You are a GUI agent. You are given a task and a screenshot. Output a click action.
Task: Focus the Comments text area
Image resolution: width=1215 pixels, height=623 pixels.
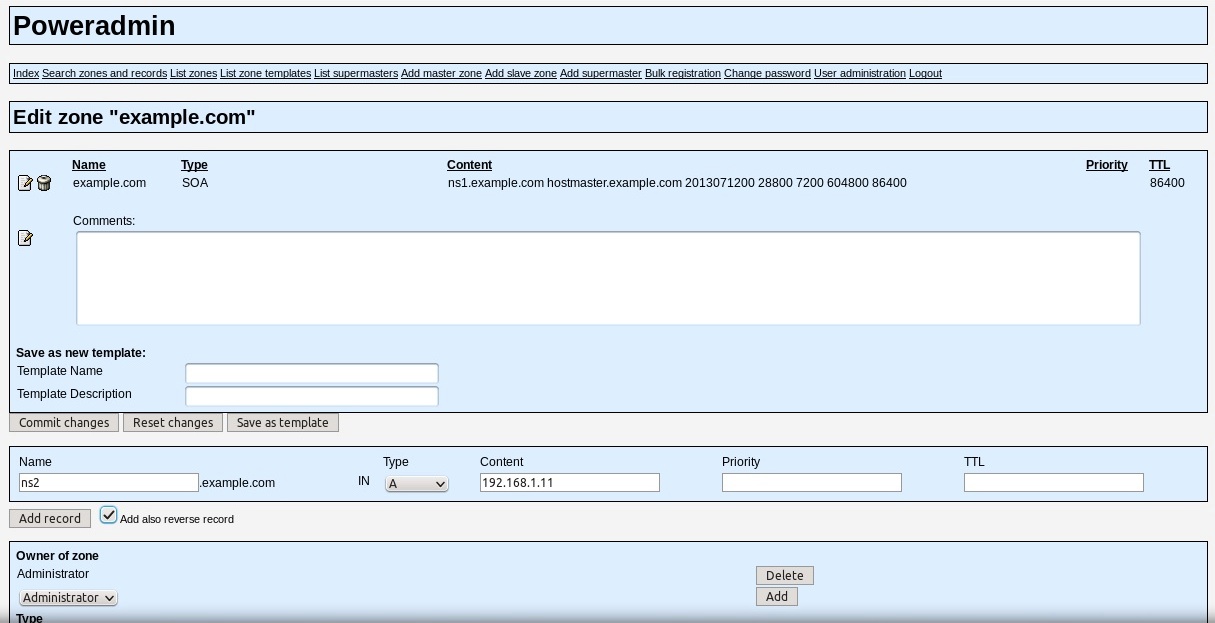(608, 278)
